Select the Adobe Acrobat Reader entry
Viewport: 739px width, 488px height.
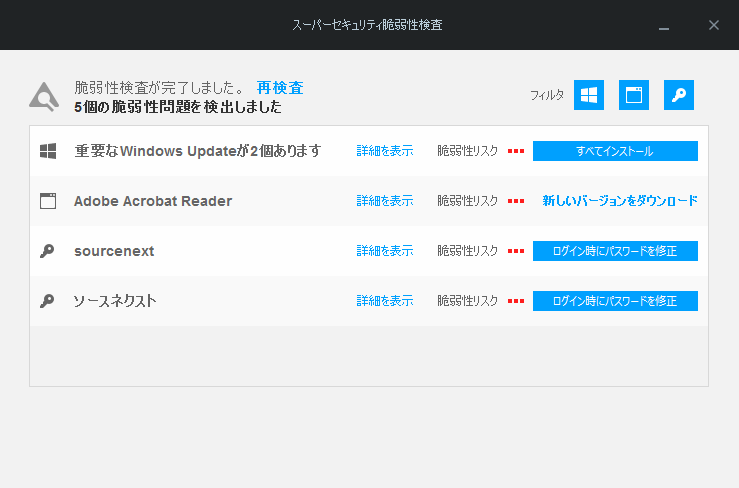click(x=153, y=201)
